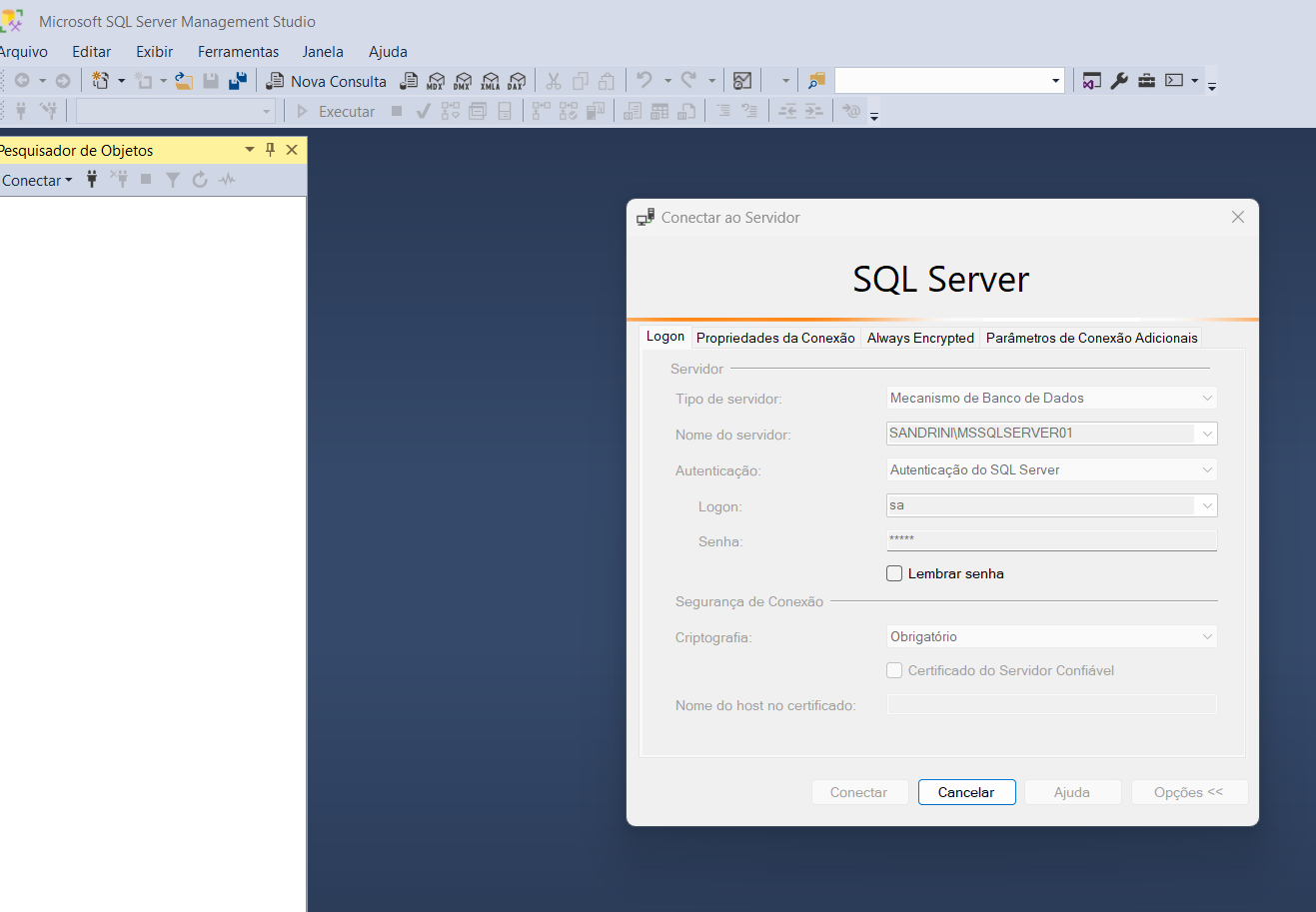Click the Open File folder icon

[x=184, y=81]
